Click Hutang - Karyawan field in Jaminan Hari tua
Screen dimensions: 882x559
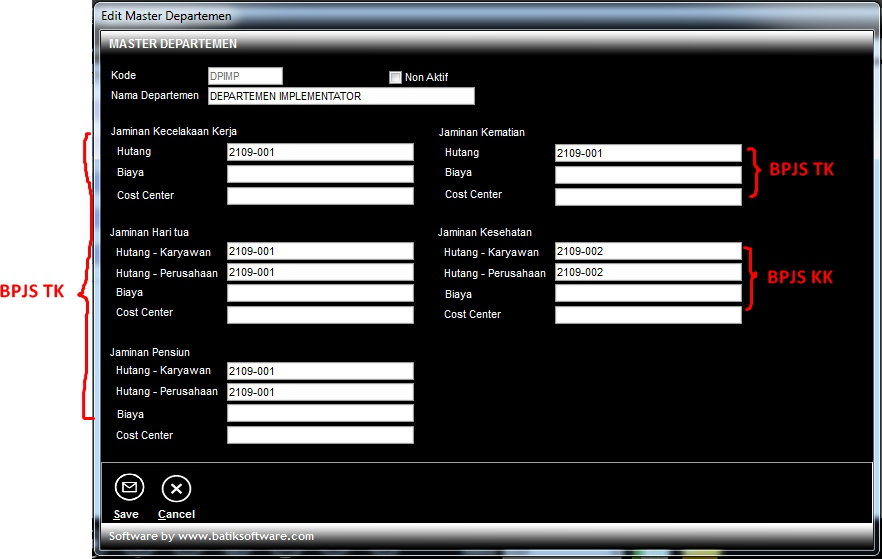pyautogui.click(x=320, y=251)
